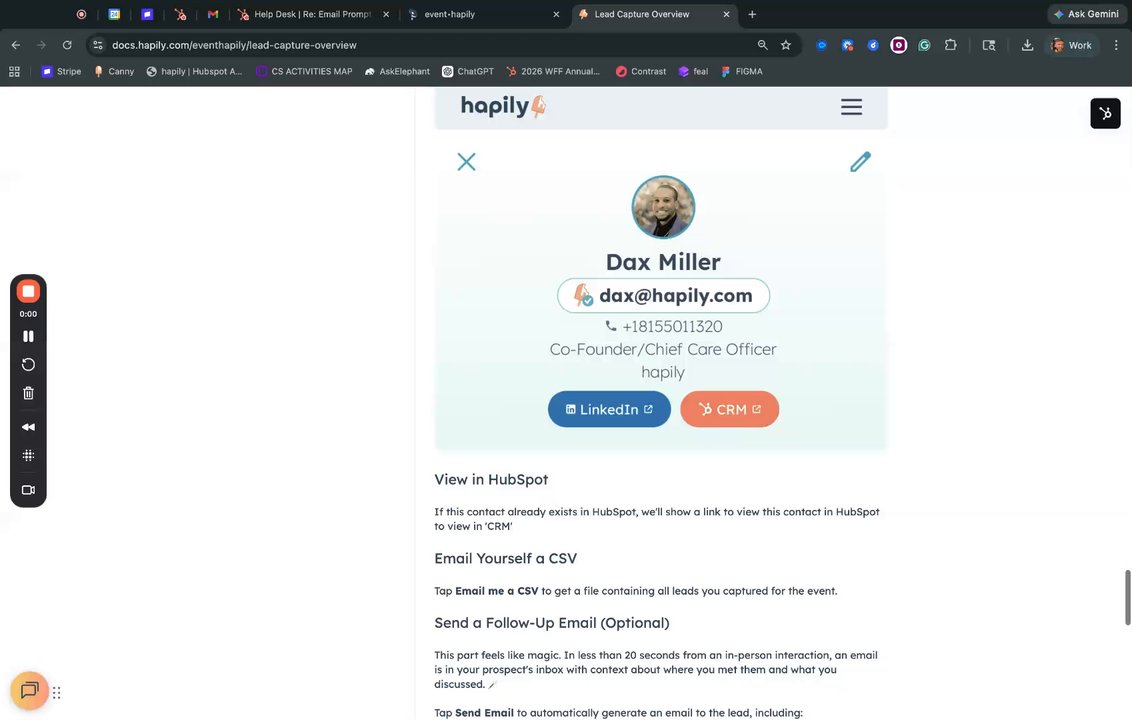This screenshot has width=1132, height=720.
Task: Switch to the Gmail pinned tab
Action: click(x=213, y=14)
